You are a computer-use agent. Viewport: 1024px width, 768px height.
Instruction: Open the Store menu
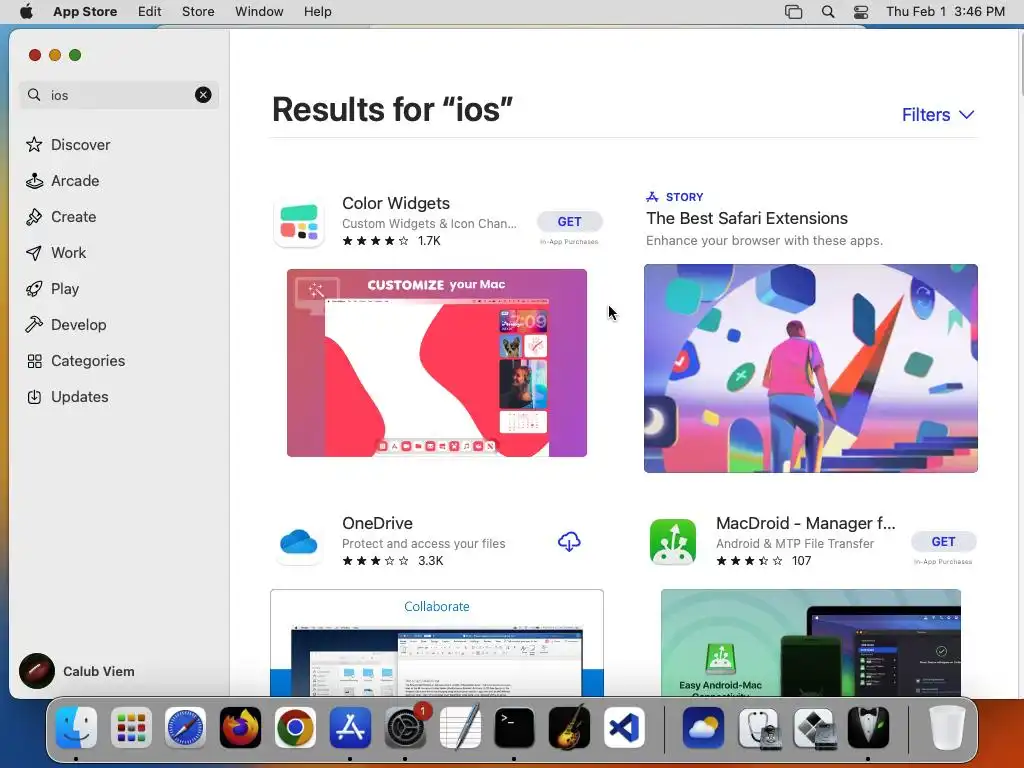coord(198,12)
